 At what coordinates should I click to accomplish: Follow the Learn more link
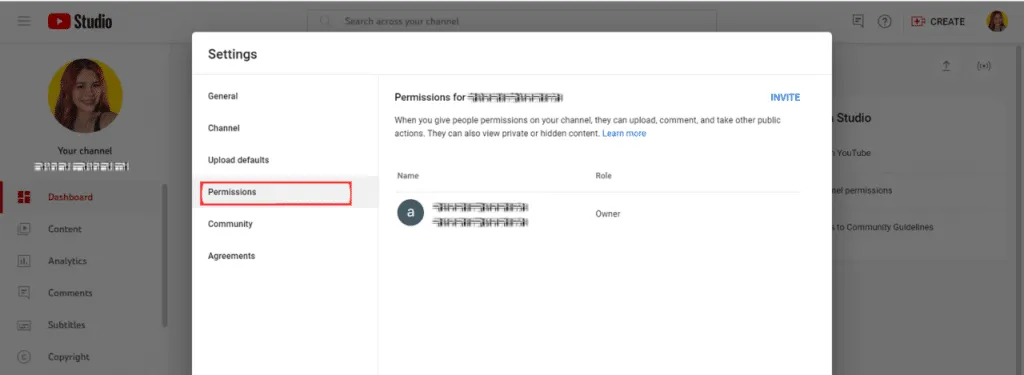point(624,133)
